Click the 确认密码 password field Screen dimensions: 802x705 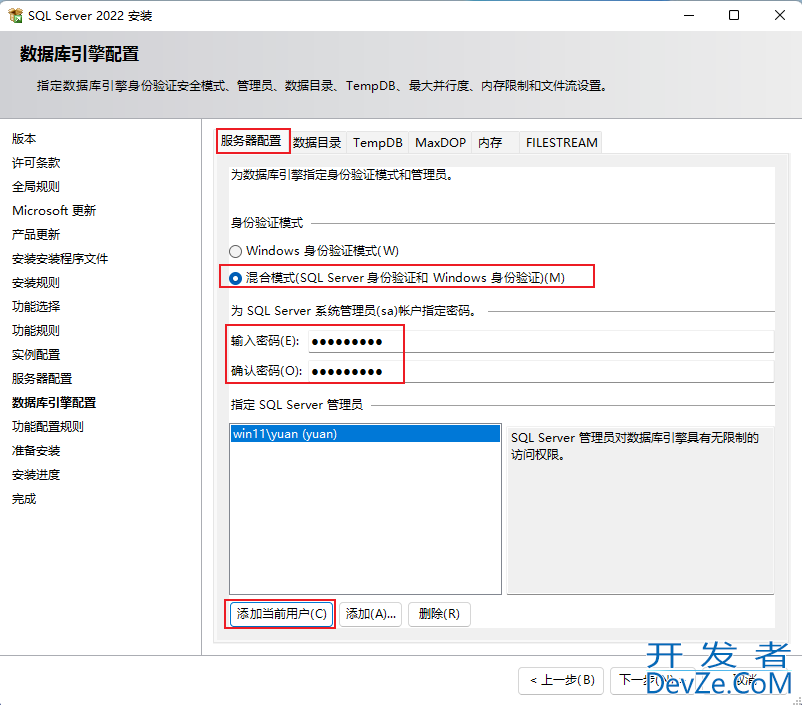tap(541, 371)
